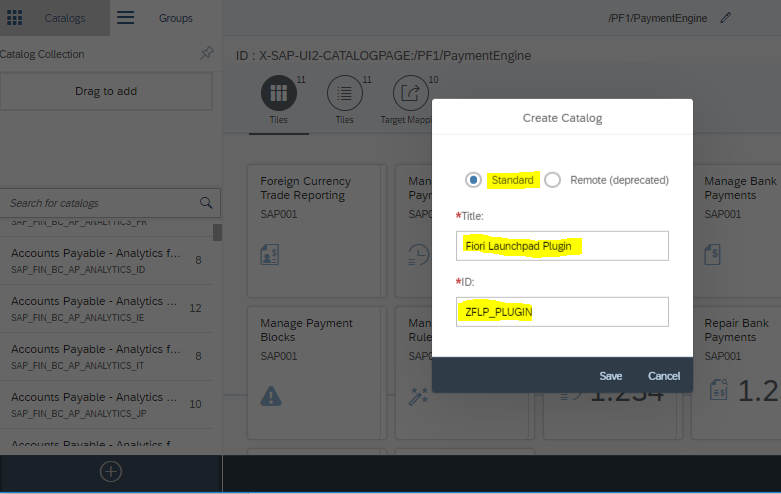Select the Tiles list view icon

(344, 94)
